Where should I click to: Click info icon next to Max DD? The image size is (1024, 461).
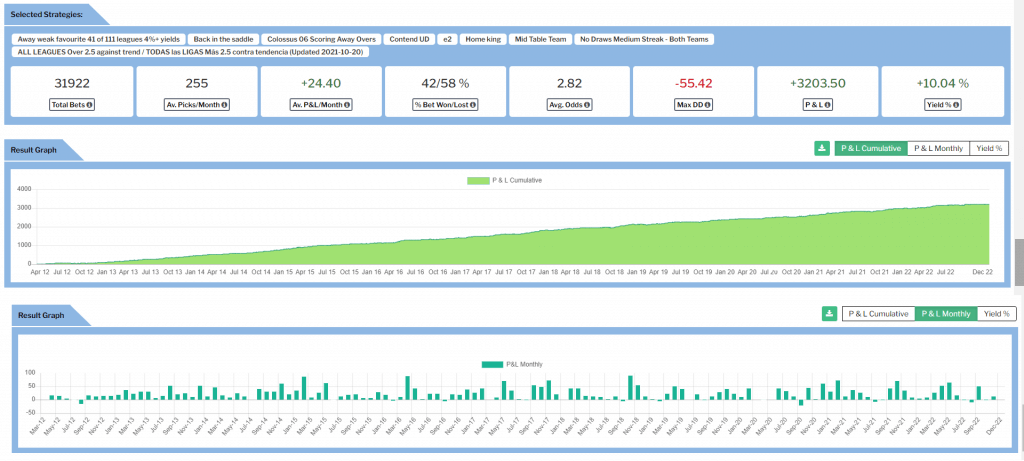pyautogui.click(x=713, y=105)
